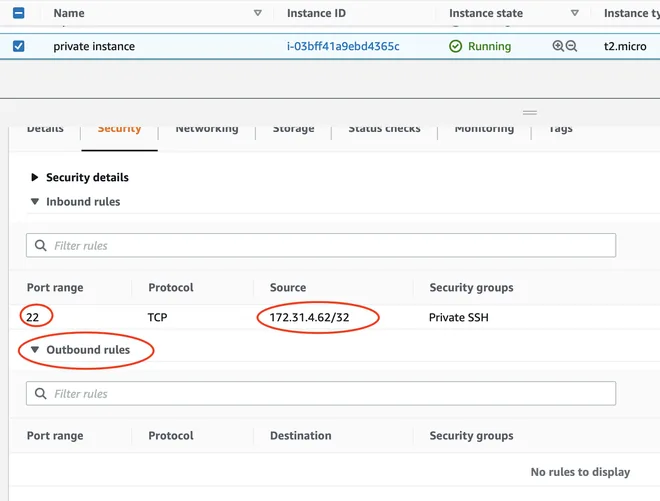Uncheck the private instance row checkbox
The height and width of the screenshot is (501, 660).
click(x=19, y=46)
